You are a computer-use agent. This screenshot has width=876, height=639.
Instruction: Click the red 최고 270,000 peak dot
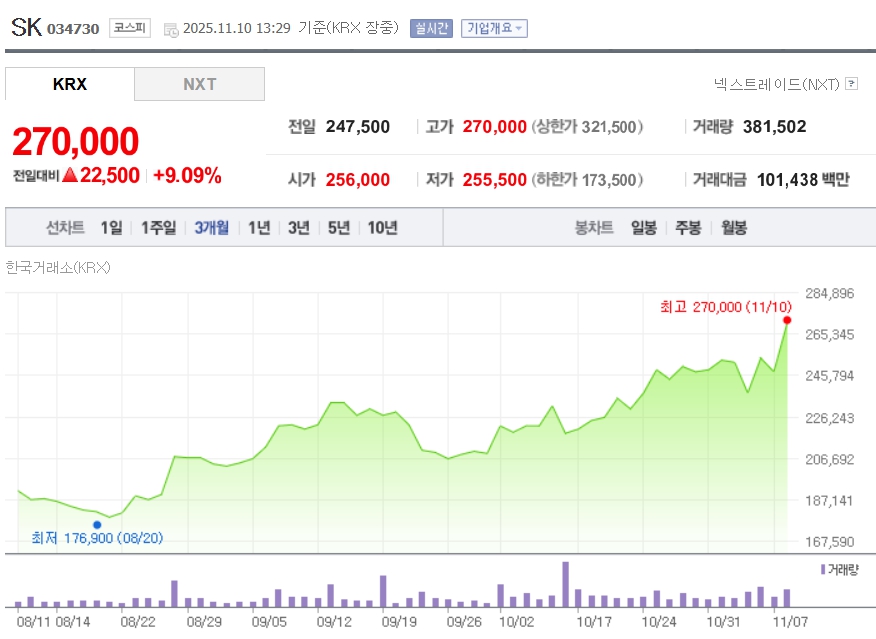787,320
